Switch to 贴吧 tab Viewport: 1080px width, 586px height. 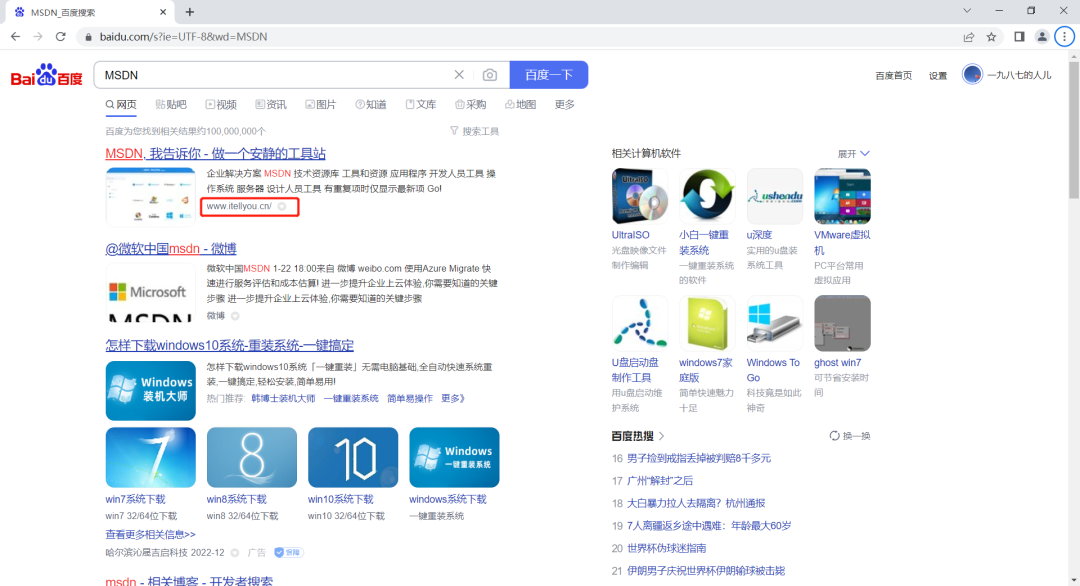[171, 105]
